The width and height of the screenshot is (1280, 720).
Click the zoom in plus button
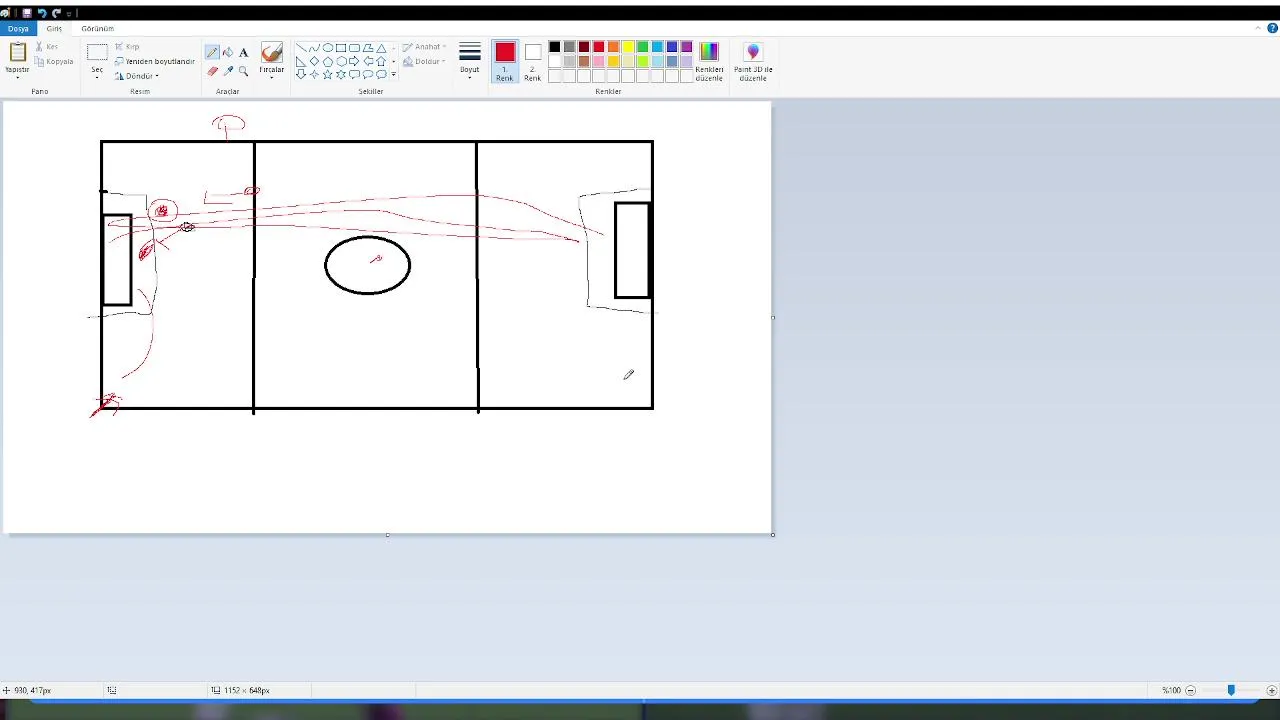pos(1272,690)
